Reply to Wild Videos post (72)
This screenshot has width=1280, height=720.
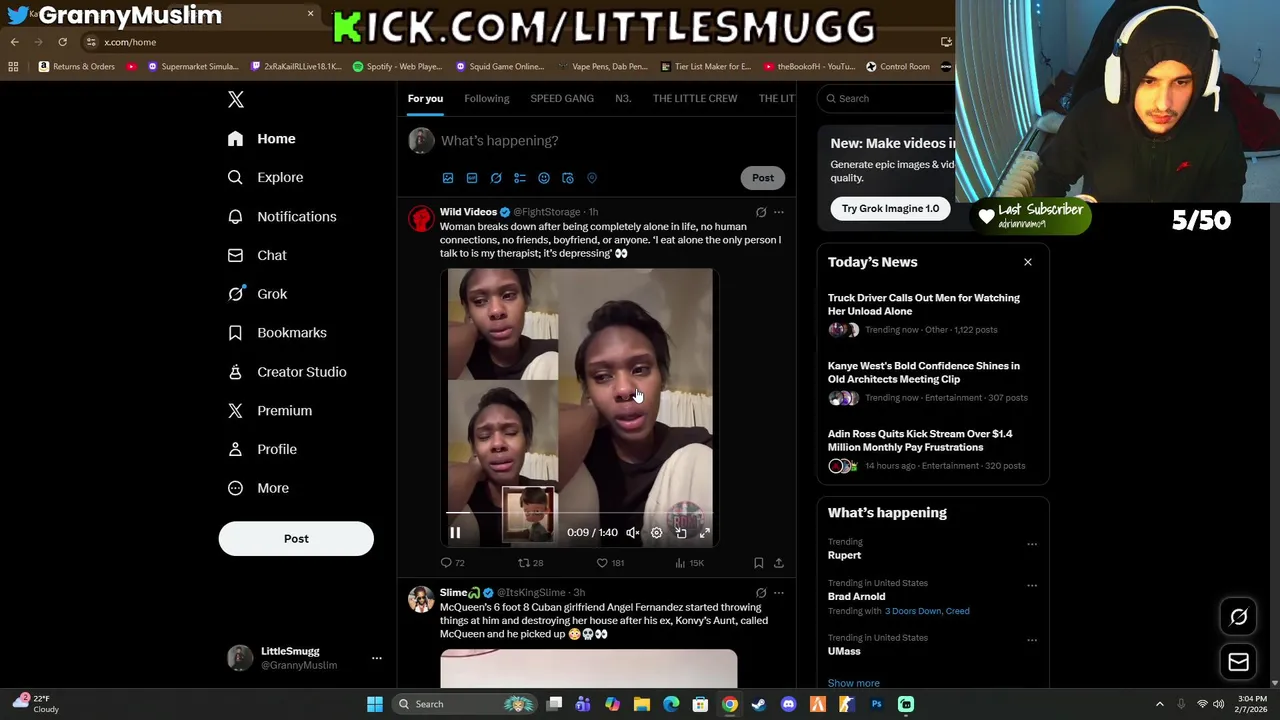(453, 563)
